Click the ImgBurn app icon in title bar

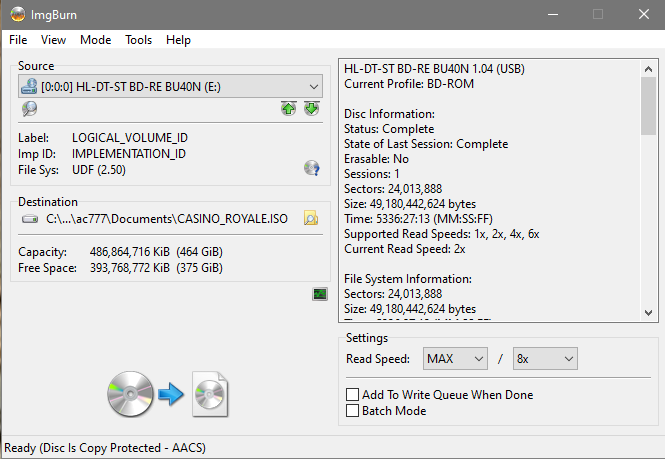tap(17, 14)
